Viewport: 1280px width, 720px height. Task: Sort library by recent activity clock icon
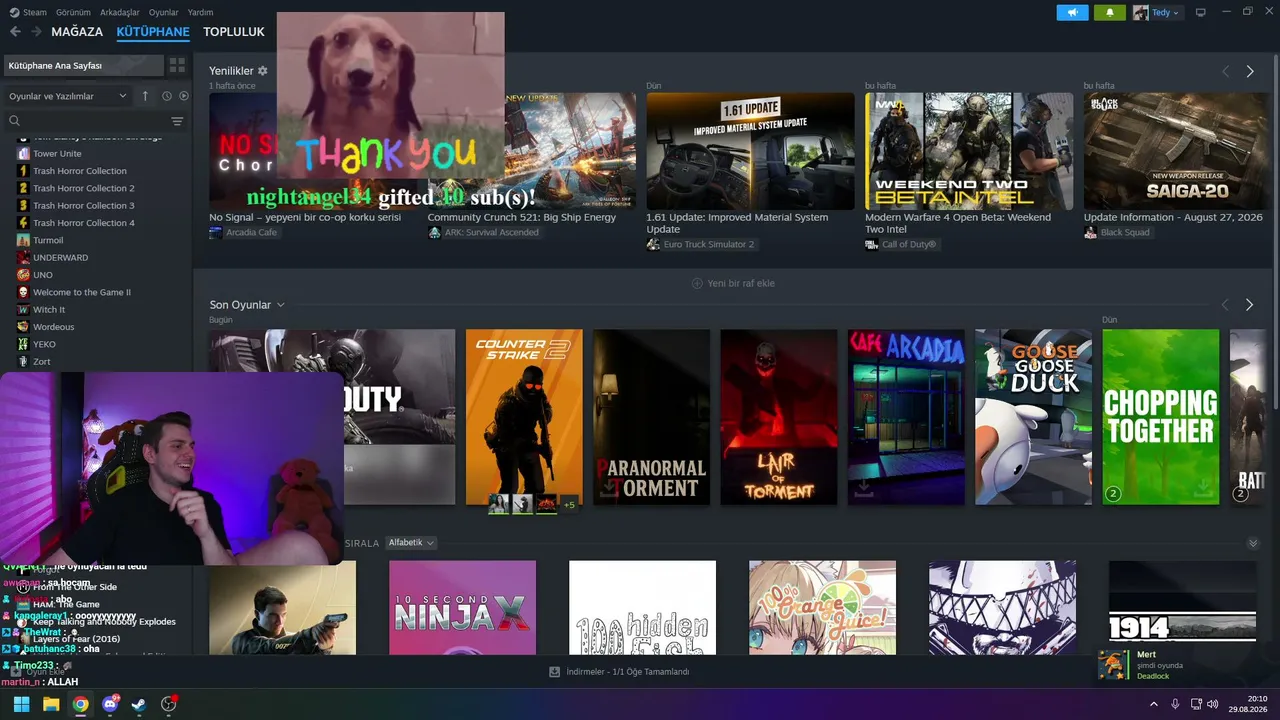point(166,96)
